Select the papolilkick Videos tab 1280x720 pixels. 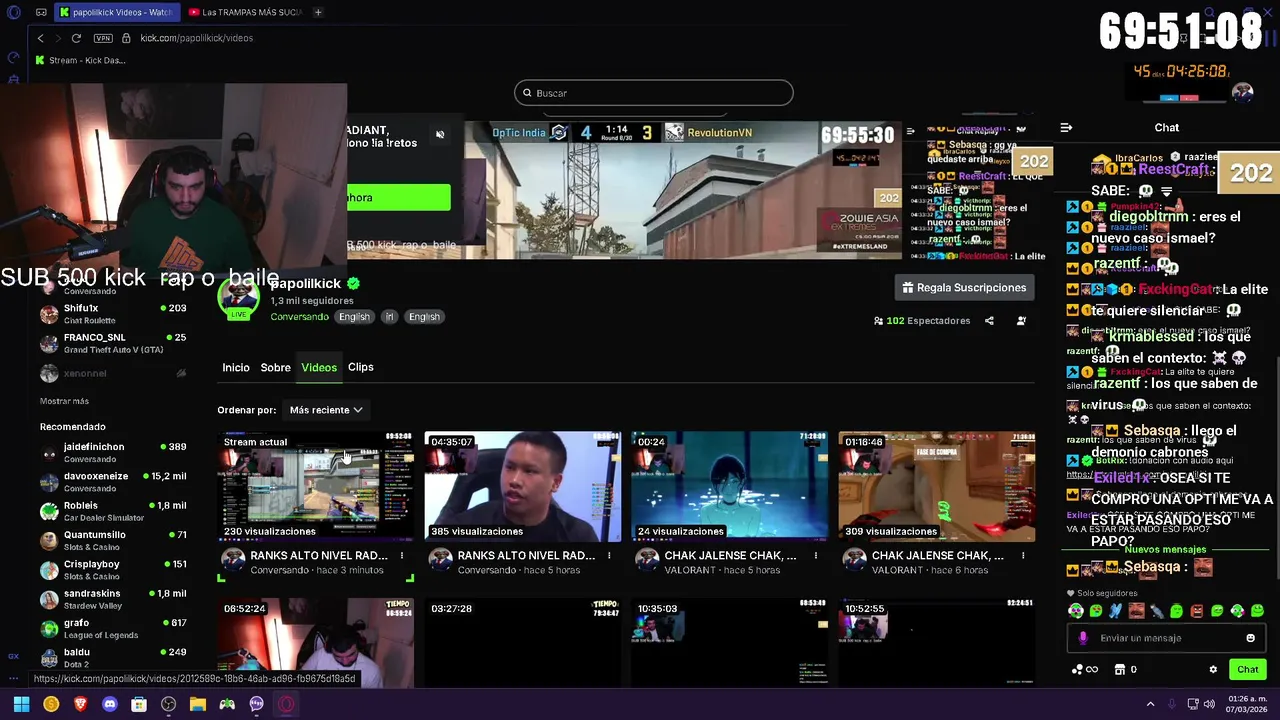point(116,12)
